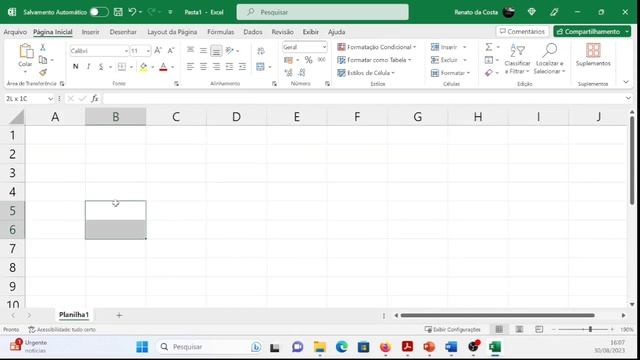Click the Percent style icon
The height and width of the screenshot is (360, 640).
coord(309,60)
